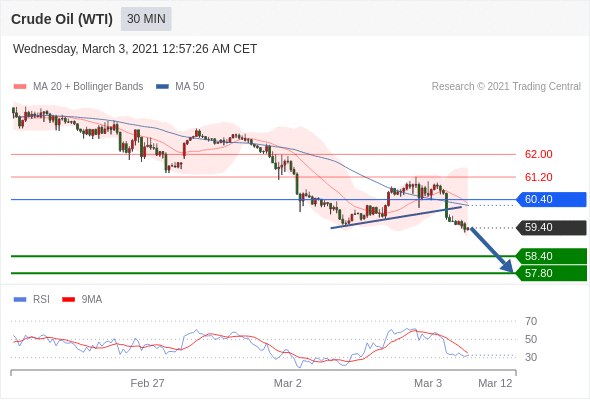Click the RSI 70 level label
Viewport: 590px width, 400px height.
coord(531,321)
